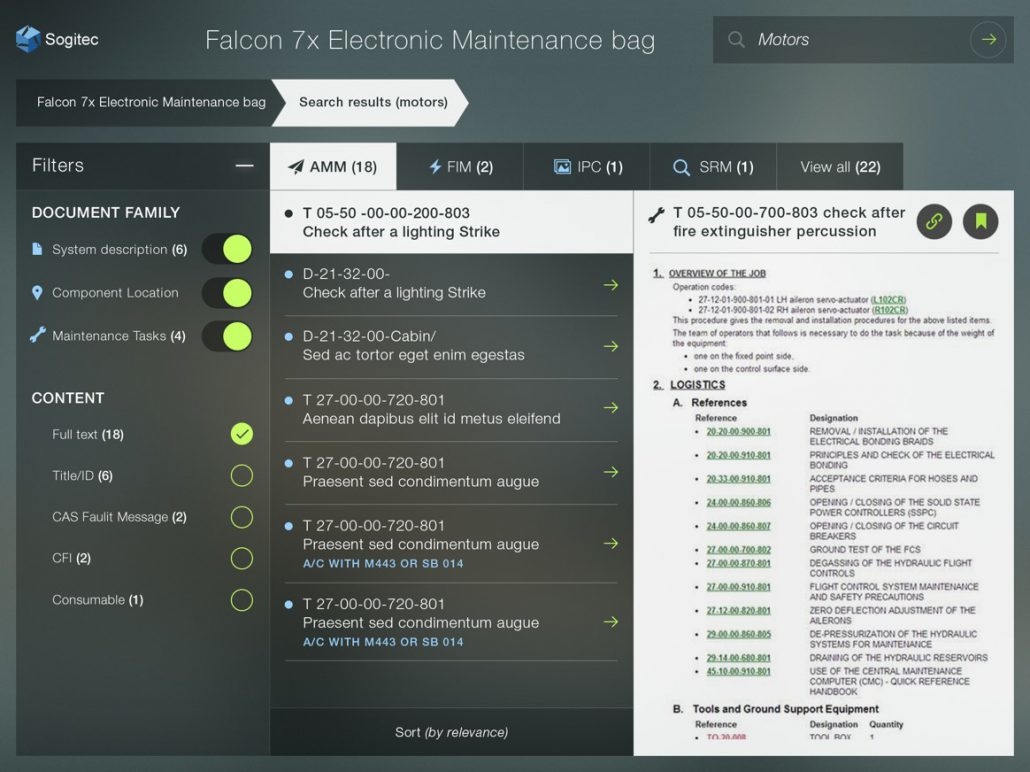Click the copy link icon in document header
Image resolution: width=1030 pixels, height=772 pixels.
pyautogui.click(x=934, y=222)
